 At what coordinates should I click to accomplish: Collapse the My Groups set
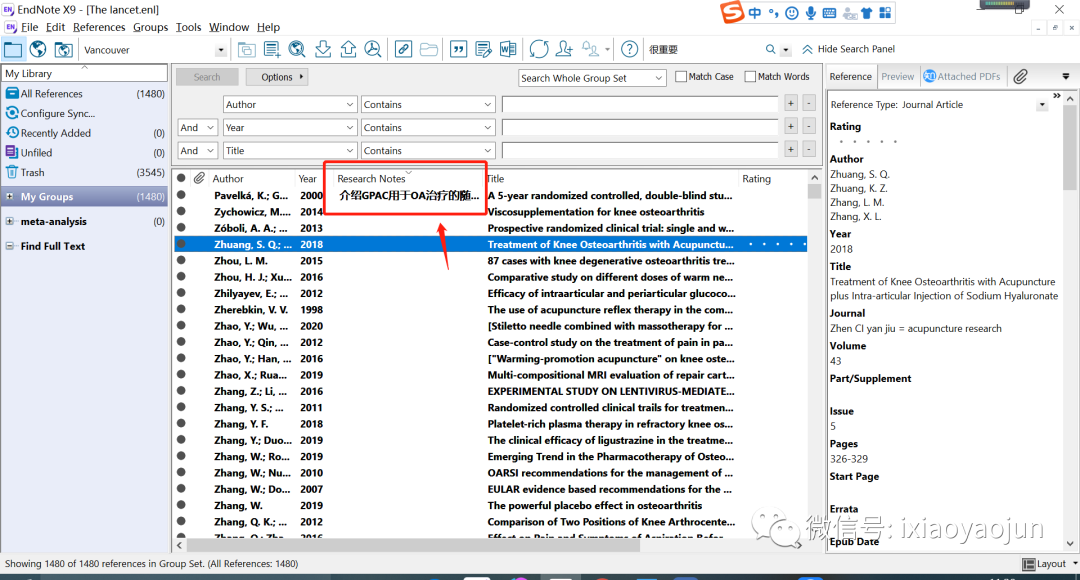point(10,196)
